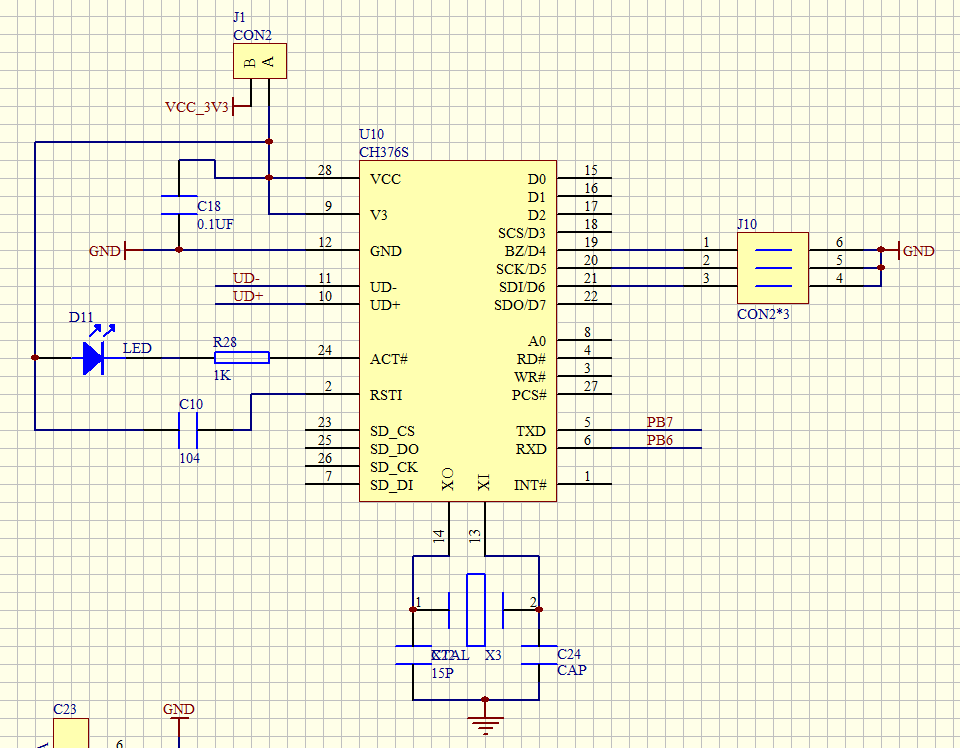Select the C24 capacitor symbol

539,654
